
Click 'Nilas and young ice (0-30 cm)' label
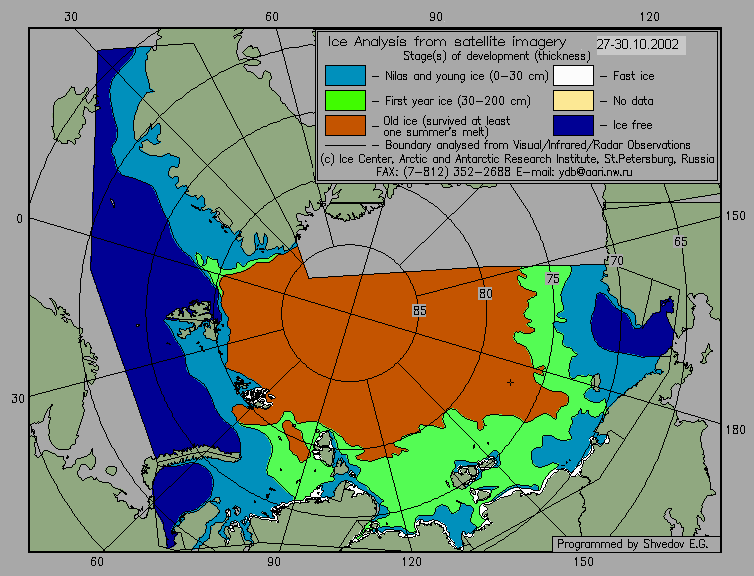(466, 76)
